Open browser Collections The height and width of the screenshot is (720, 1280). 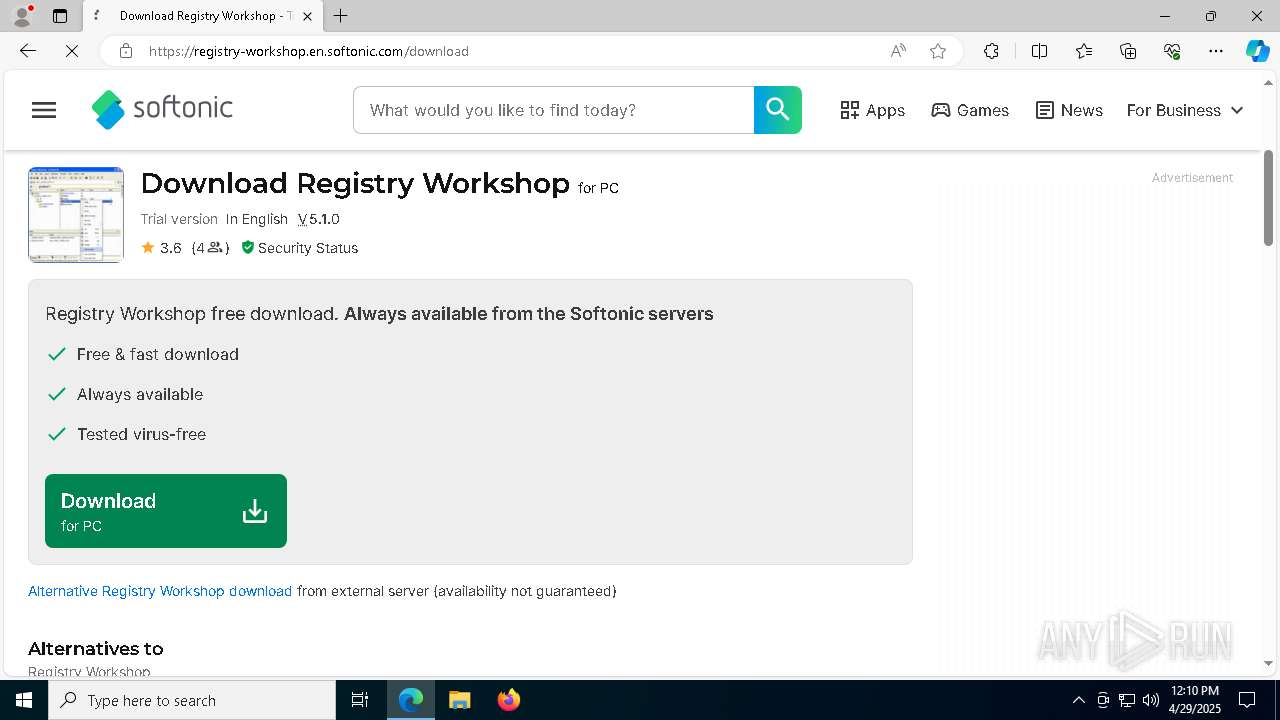pos(1128,51)
